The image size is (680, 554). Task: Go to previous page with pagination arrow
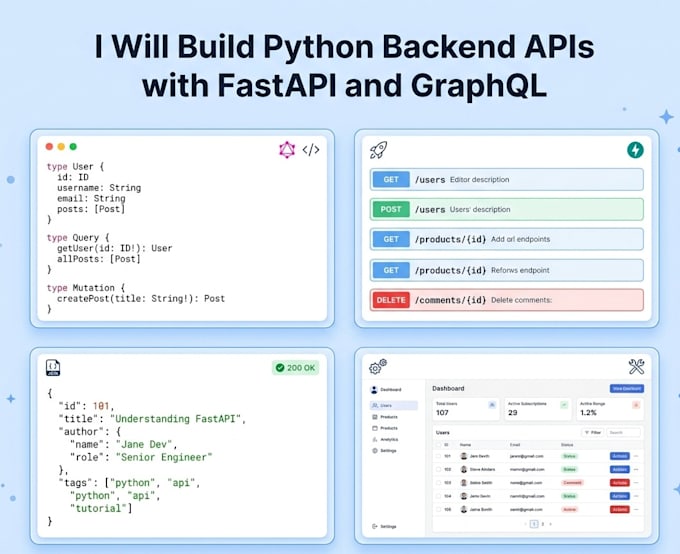[525, 524]
